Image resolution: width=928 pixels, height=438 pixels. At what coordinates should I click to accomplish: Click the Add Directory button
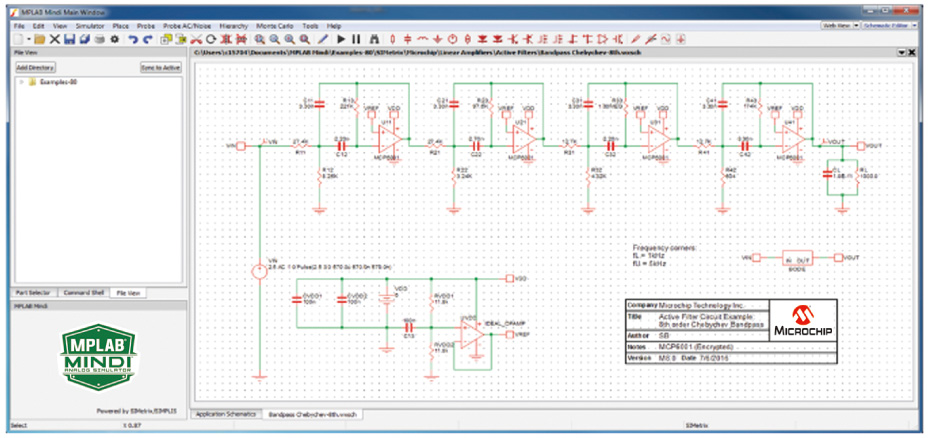coord(36,67)
